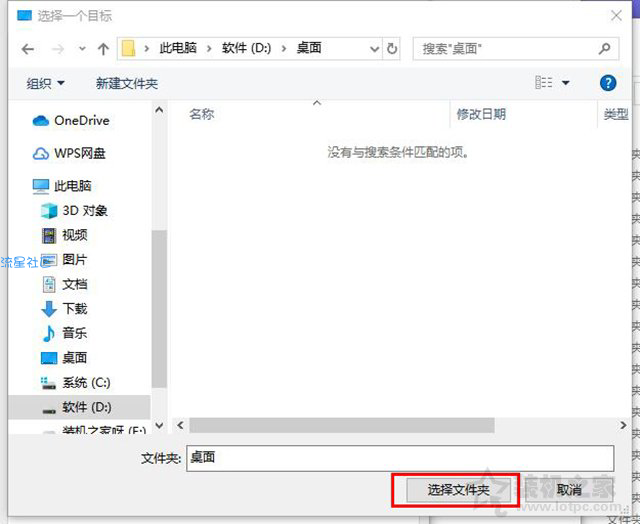Open 图片 folder in sidebar
Screen dimensions: 640x524
point(64,260)
